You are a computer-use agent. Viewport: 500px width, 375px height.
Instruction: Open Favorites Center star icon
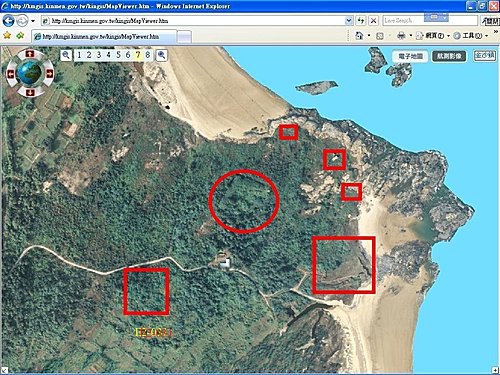point(7,35)
